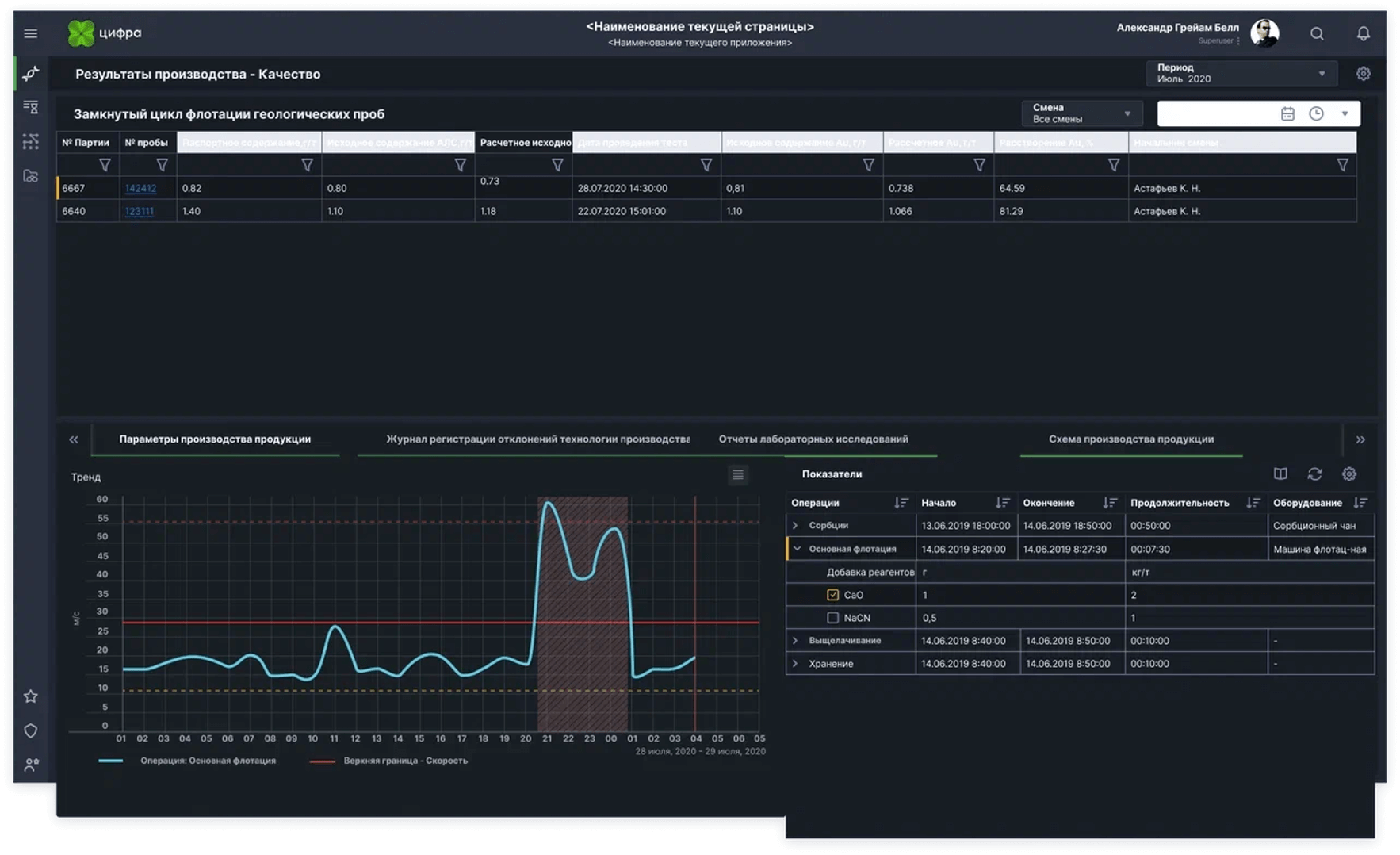Switch to Параметры производства продукции tab
The width and height of the screenshot is (1400, 855).
[215, 439]
